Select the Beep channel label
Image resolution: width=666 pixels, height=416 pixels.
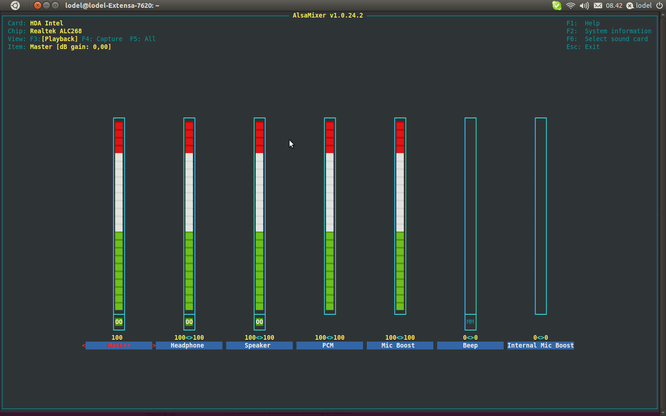point(470,345)
